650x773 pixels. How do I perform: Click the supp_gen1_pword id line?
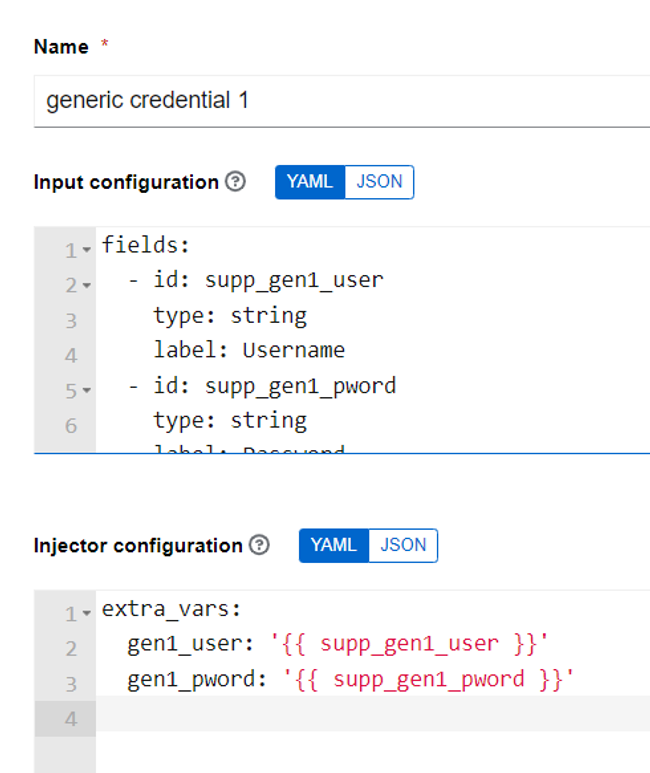(x=373, y=386)
